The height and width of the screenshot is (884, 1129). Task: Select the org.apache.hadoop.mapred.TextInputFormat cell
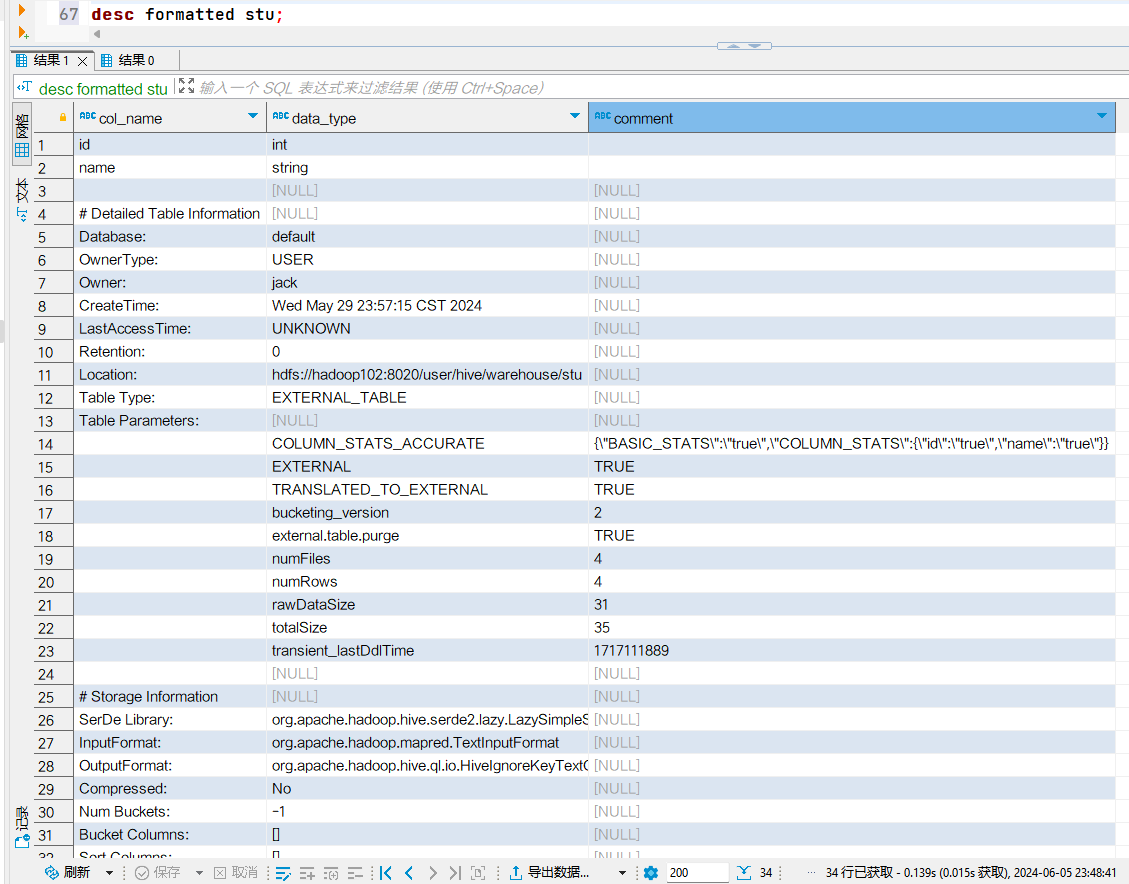[x=428, y=743]
